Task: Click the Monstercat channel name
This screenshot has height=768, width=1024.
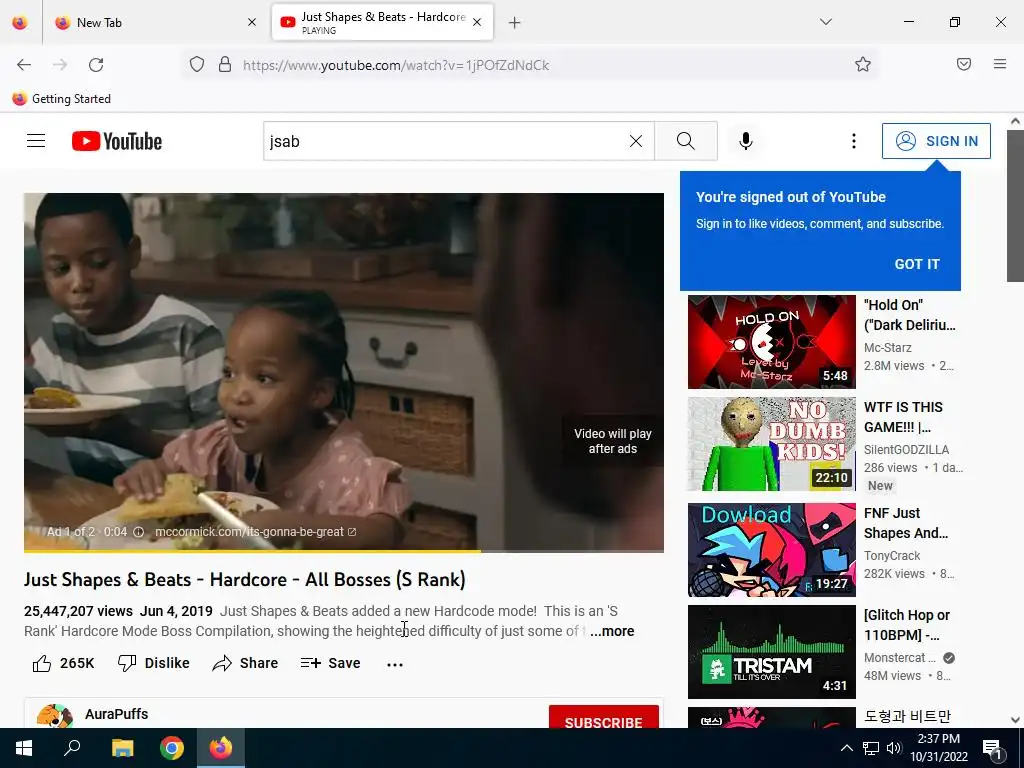Action: tap(900, 658)
